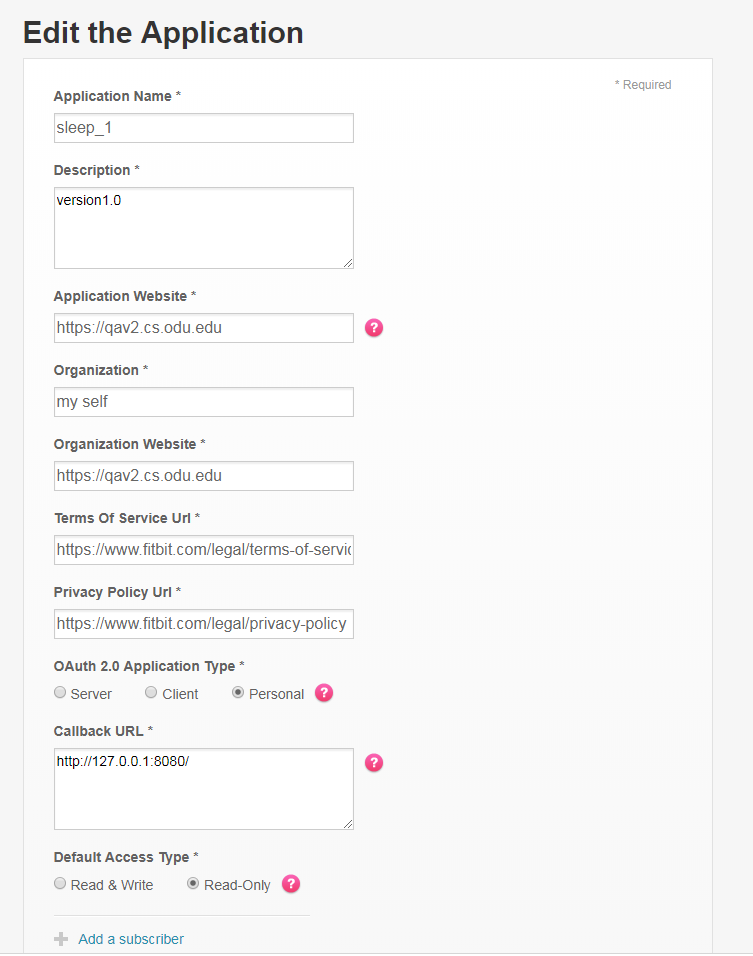
Task: Click the Application Website URL field
Action: tap(203, 328)
